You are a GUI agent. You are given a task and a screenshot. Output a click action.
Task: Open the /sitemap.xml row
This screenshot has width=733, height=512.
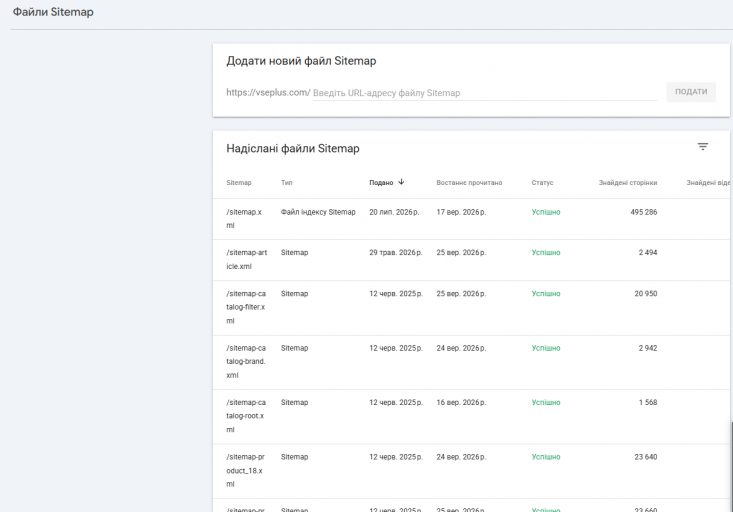471,219
